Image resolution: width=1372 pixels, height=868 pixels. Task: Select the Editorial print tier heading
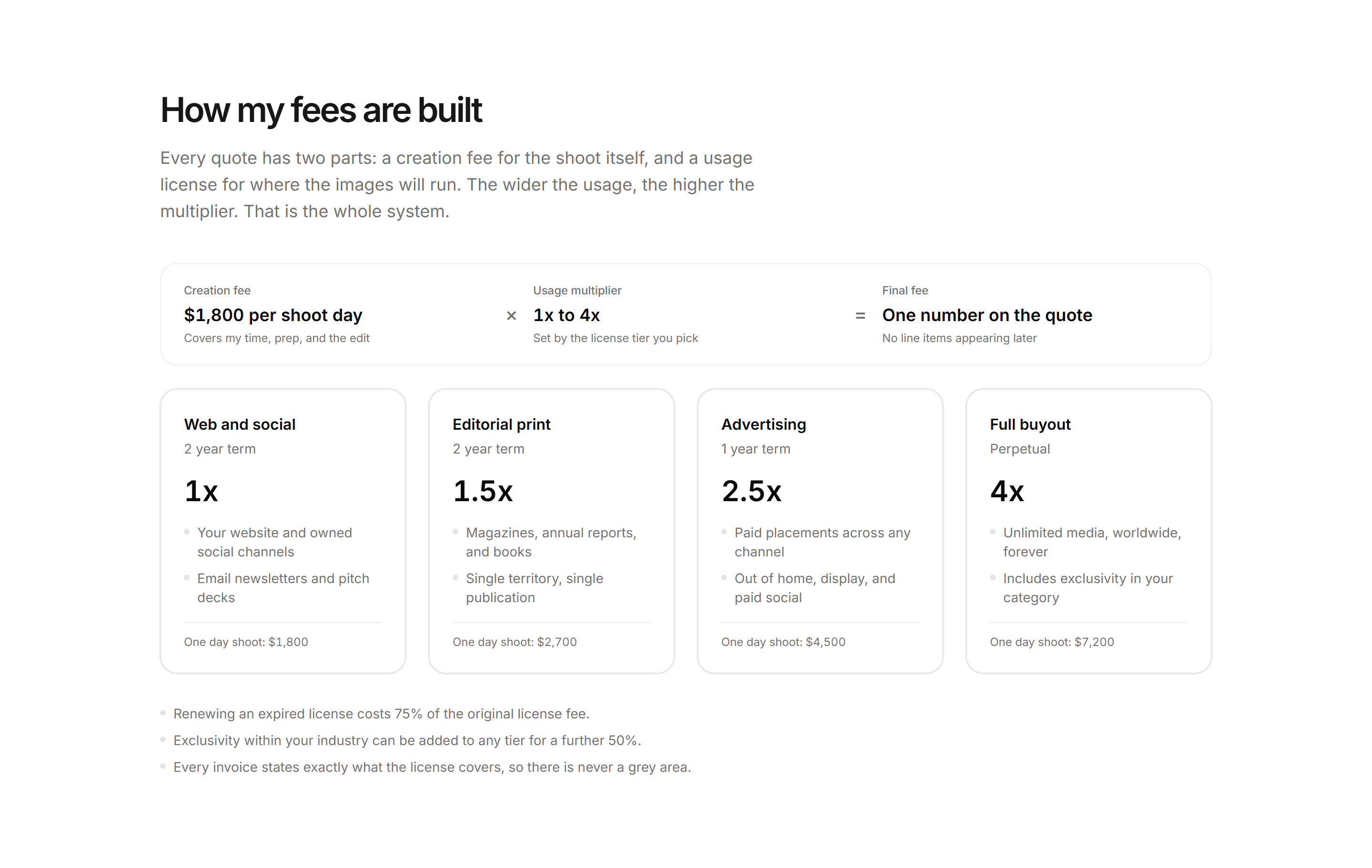click(x=501, y=424)
